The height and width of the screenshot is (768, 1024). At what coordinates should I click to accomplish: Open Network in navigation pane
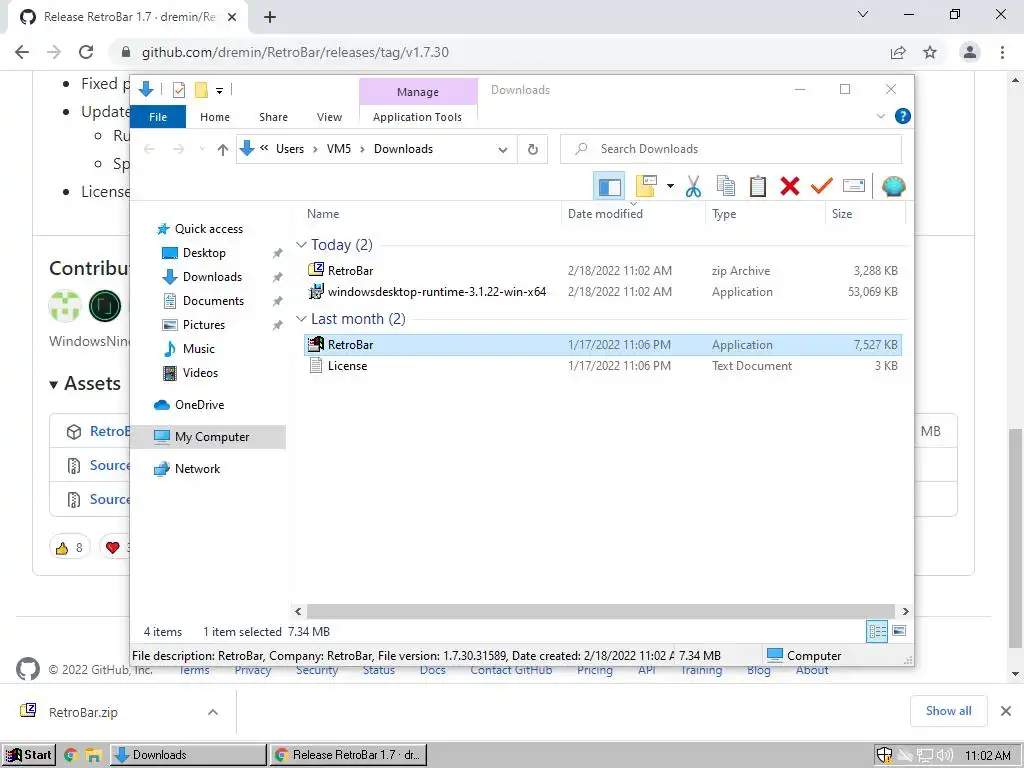197,469
